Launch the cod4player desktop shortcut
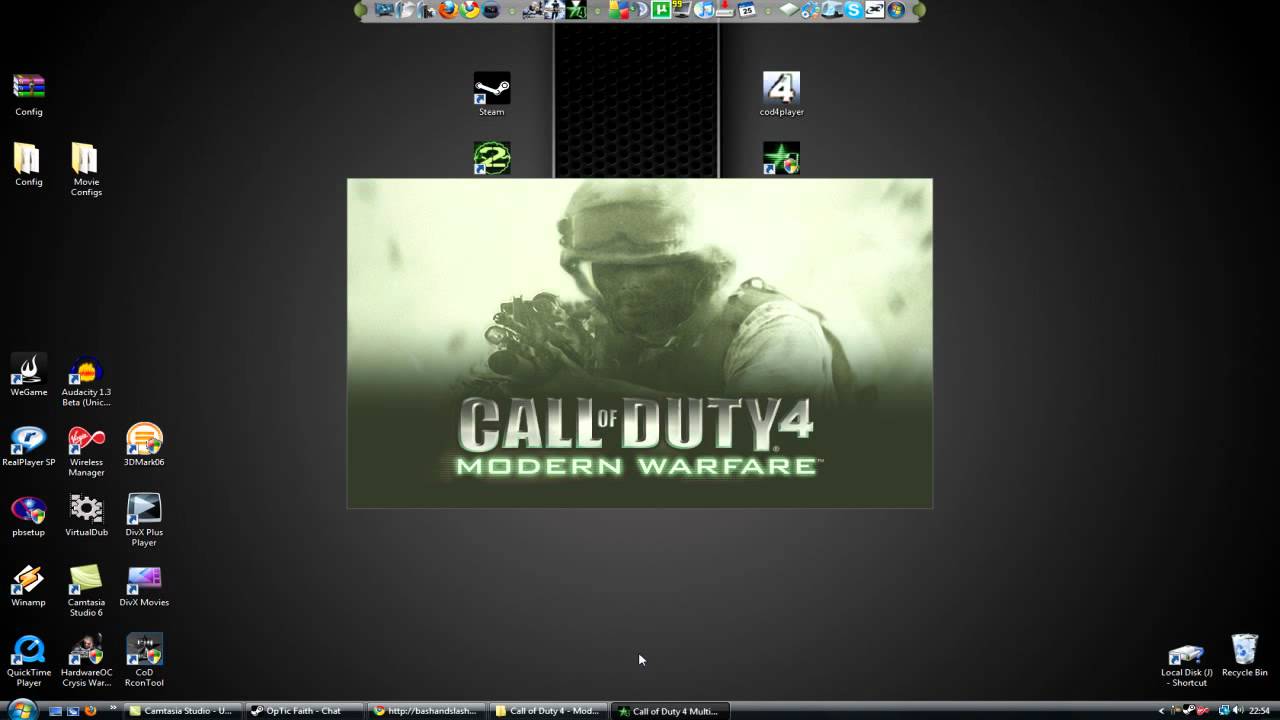1280x720 pixels. (x=781, y=93)
